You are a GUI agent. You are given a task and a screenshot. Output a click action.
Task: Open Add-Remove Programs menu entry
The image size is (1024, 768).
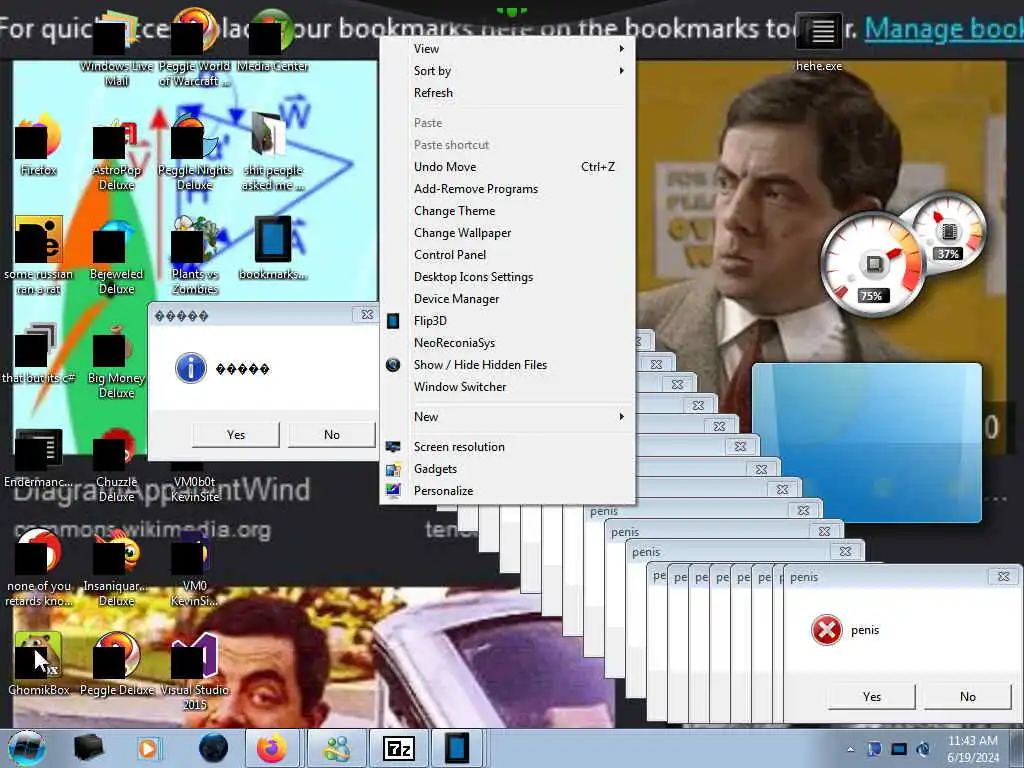pos(508,189)
